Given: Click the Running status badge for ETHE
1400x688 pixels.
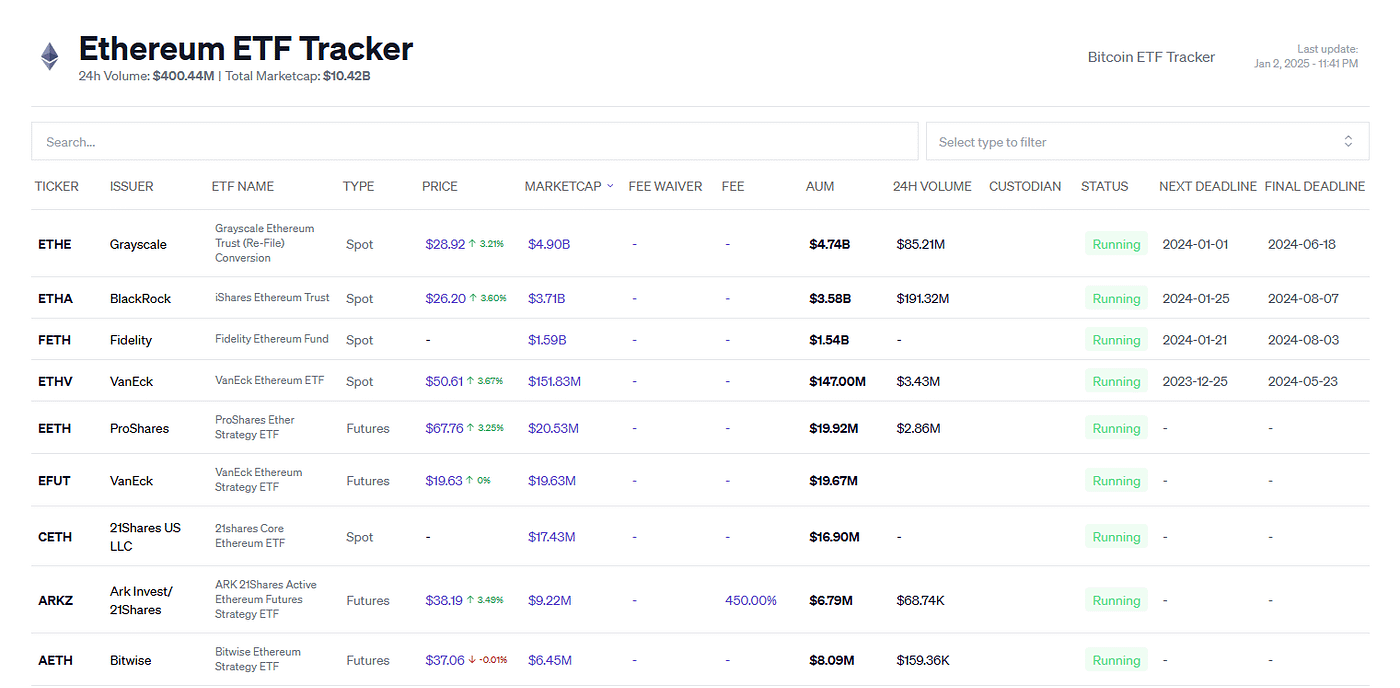Looking at the screenshot, I should tap(1116, 244).
